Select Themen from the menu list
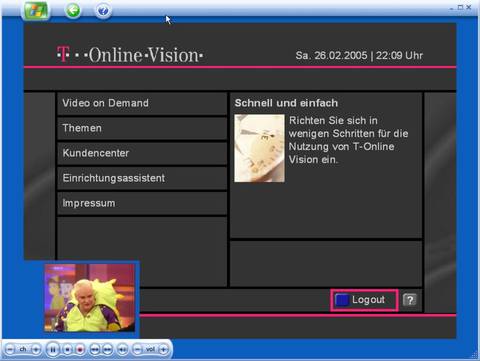The width and height of the screenshot is (480, 361). coord(142,128)
